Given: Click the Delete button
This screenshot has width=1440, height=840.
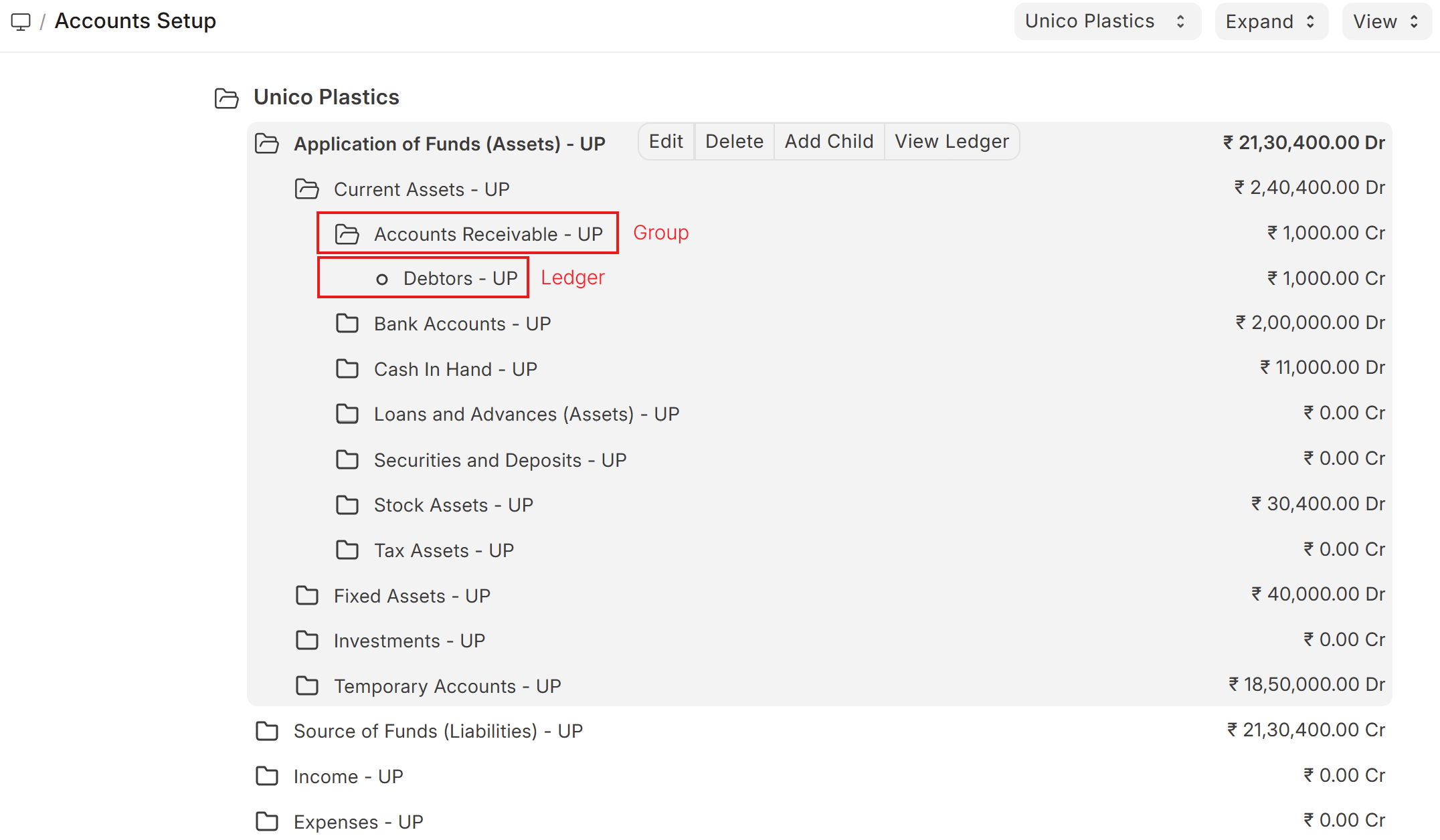Looking at the screenshot, I should pos(734,142).
